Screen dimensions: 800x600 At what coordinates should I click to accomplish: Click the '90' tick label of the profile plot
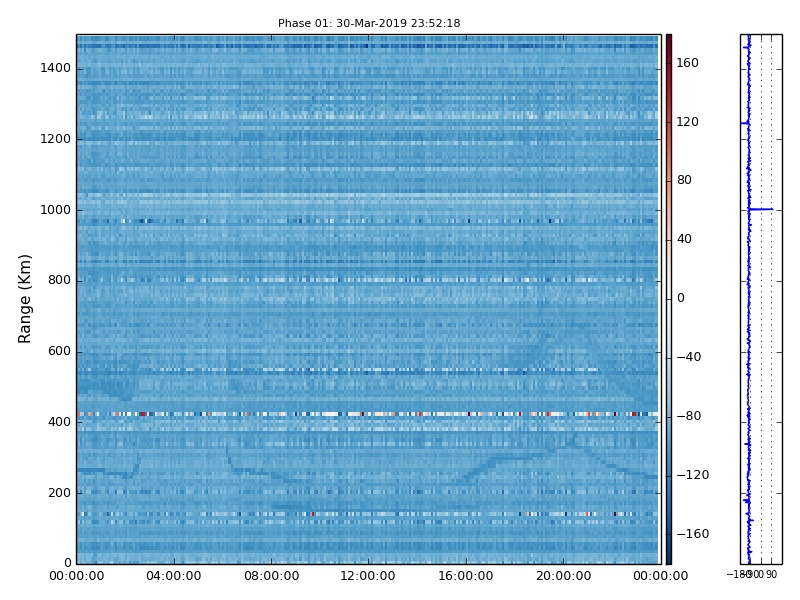tap(771, 575)
